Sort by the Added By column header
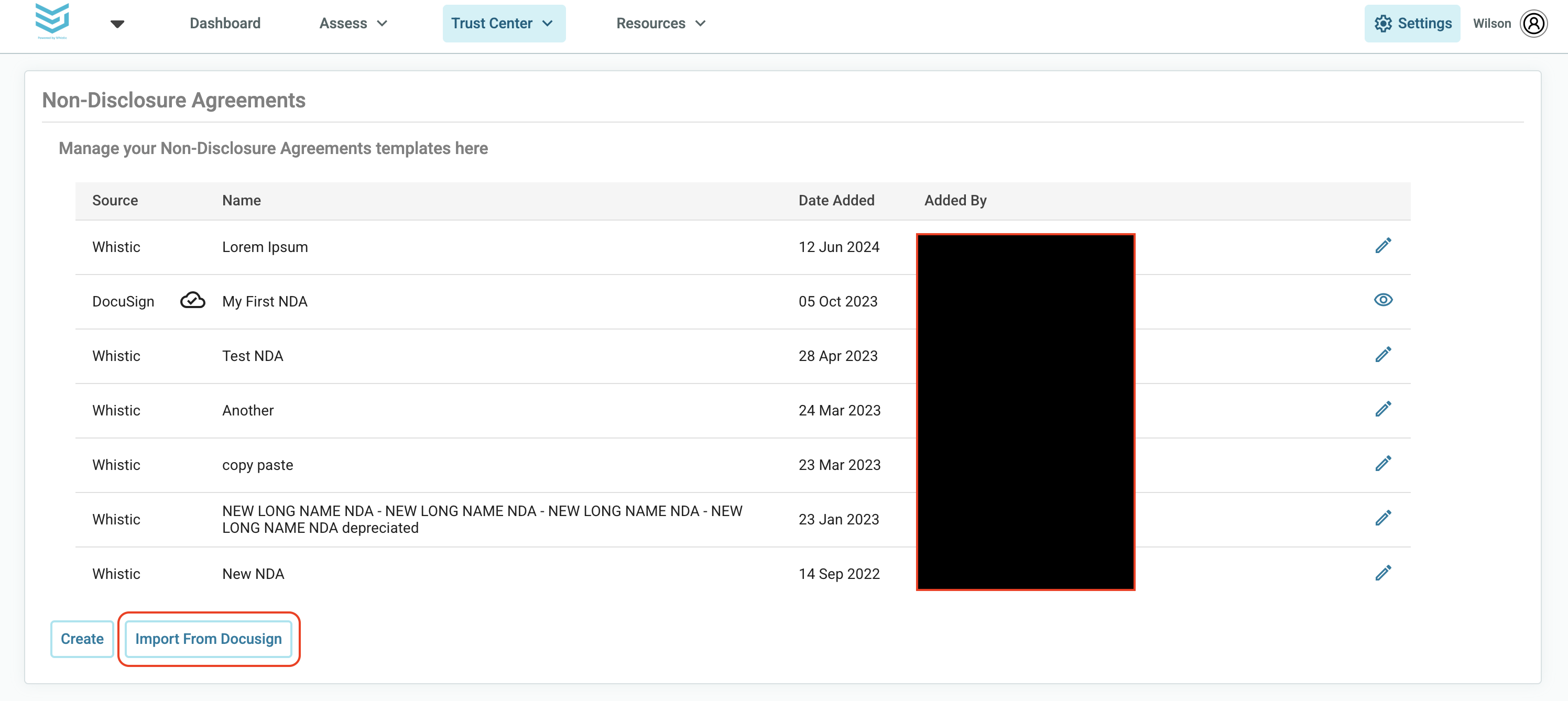1568x701 pixels. (955, 200)
